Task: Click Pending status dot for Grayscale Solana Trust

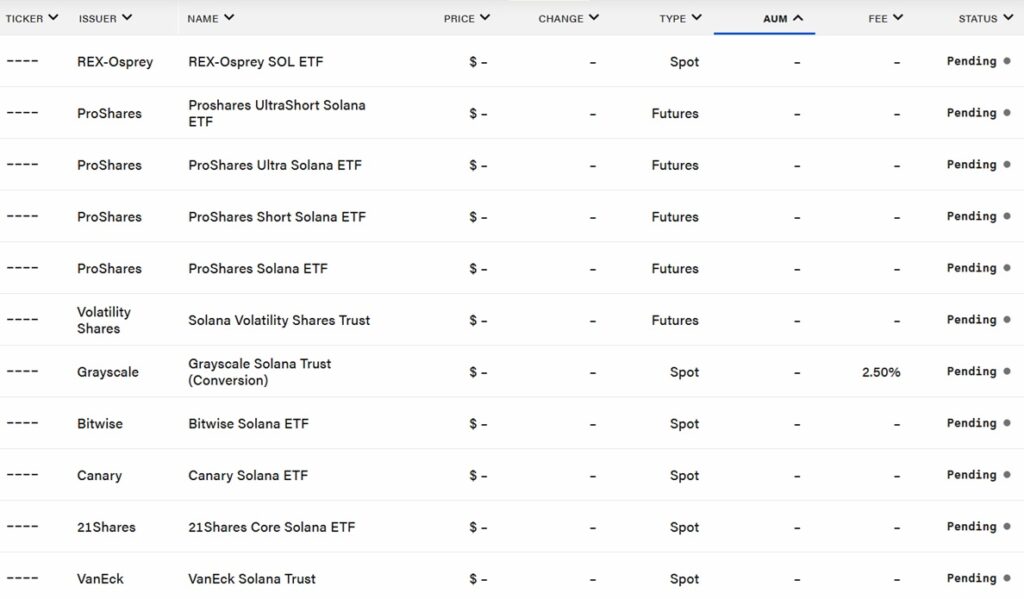Action: (x=1006, y=371)
